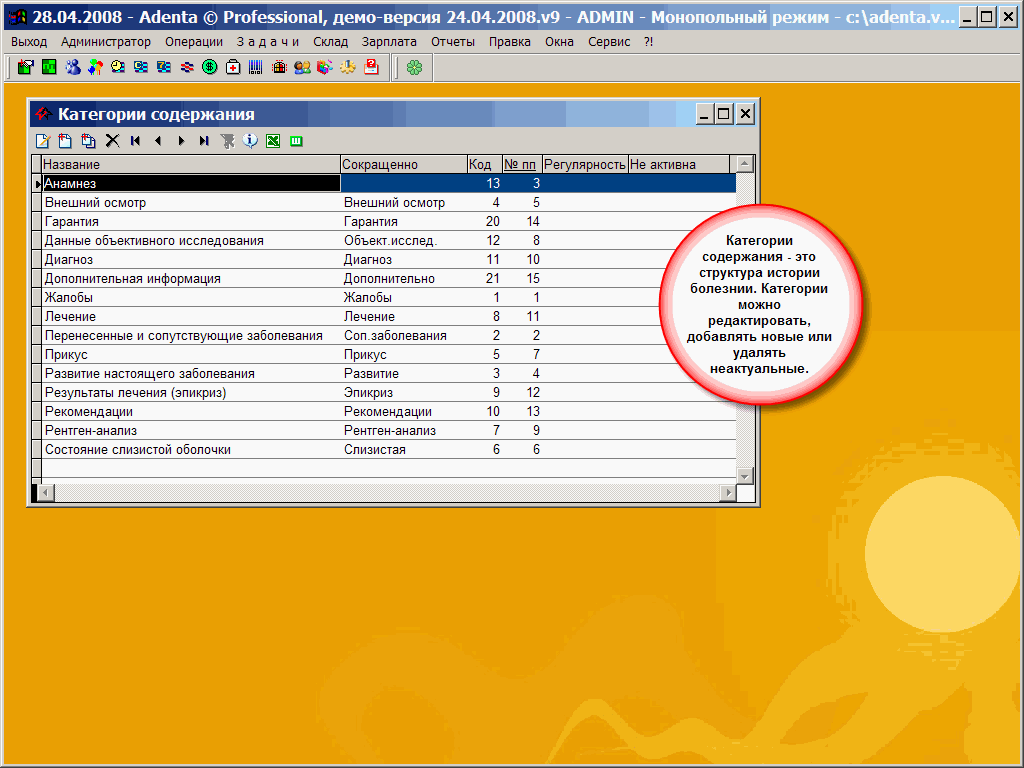This screenshot has height=768, width=1024.
Task: Click the filter funnel icon
Action: click(x=228, y=141)
